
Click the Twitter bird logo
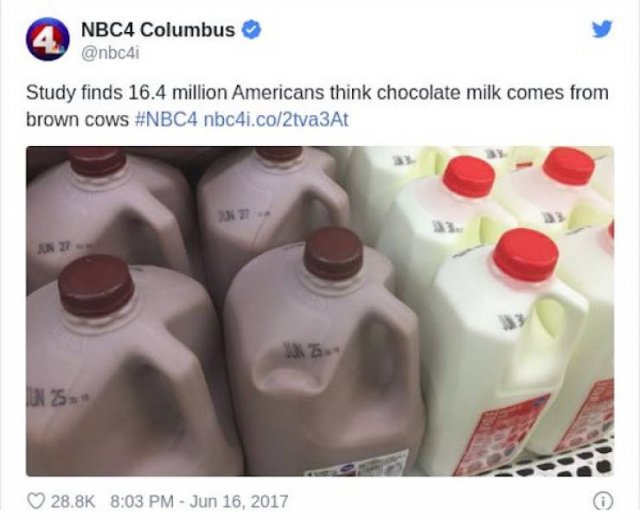pos(602,29)
